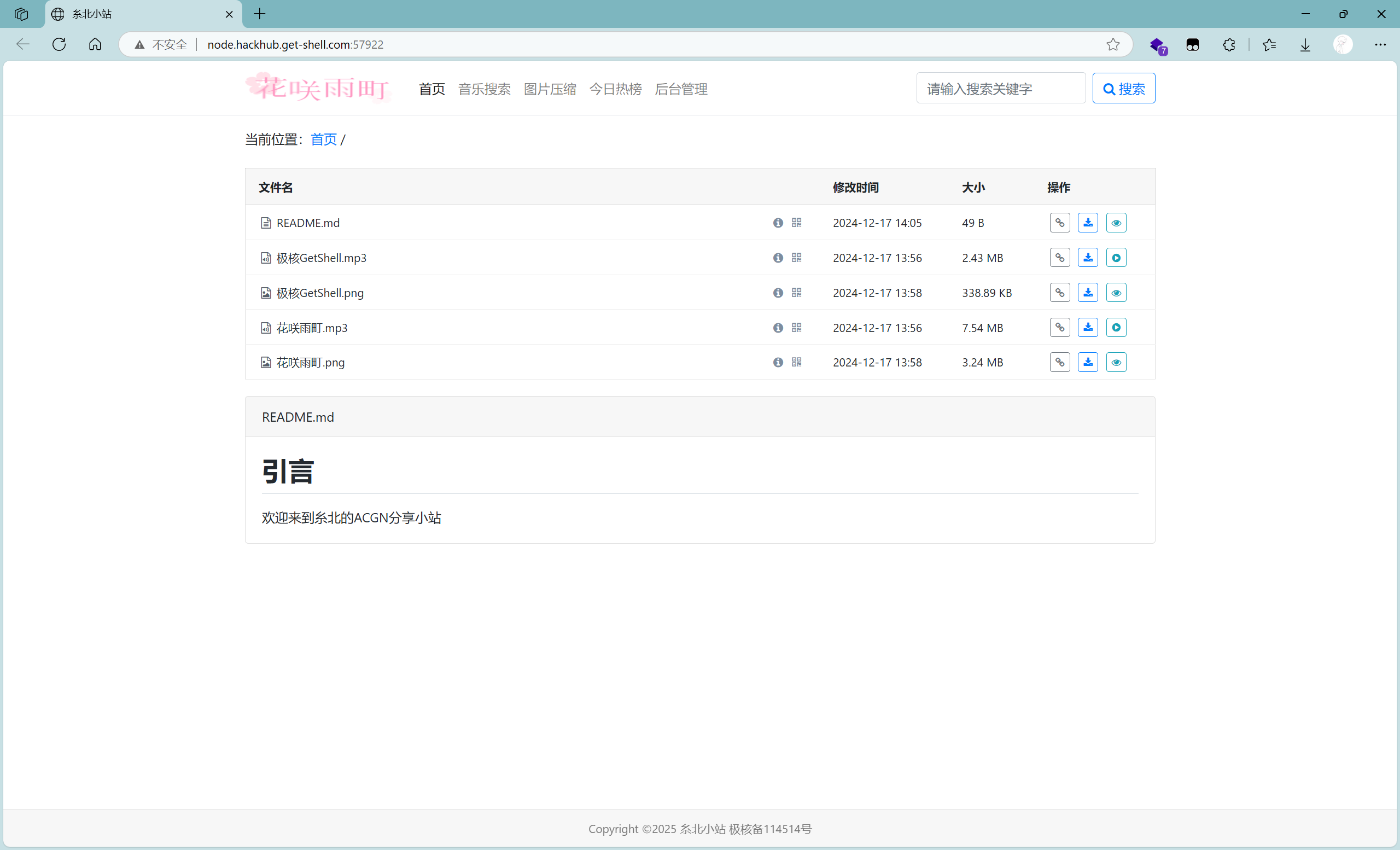Screen dimensions: 1400x850
Task: Open the browser profile menu
Action: 1343,44
